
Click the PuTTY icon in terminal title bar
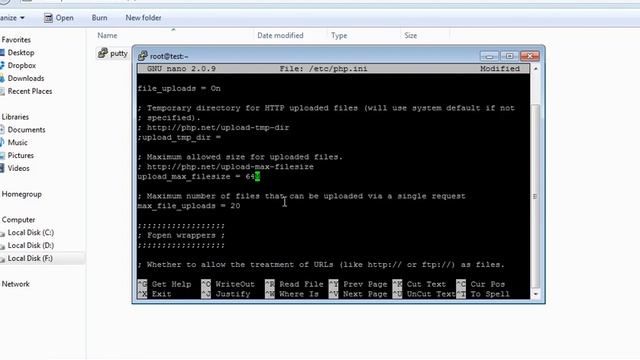(x=142, y=56)
